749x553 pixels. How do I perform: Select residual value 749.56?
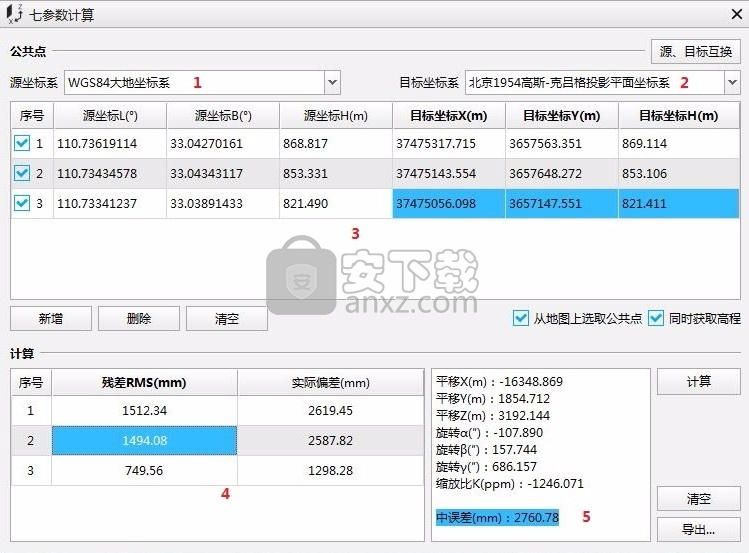(x=144, y=470)
